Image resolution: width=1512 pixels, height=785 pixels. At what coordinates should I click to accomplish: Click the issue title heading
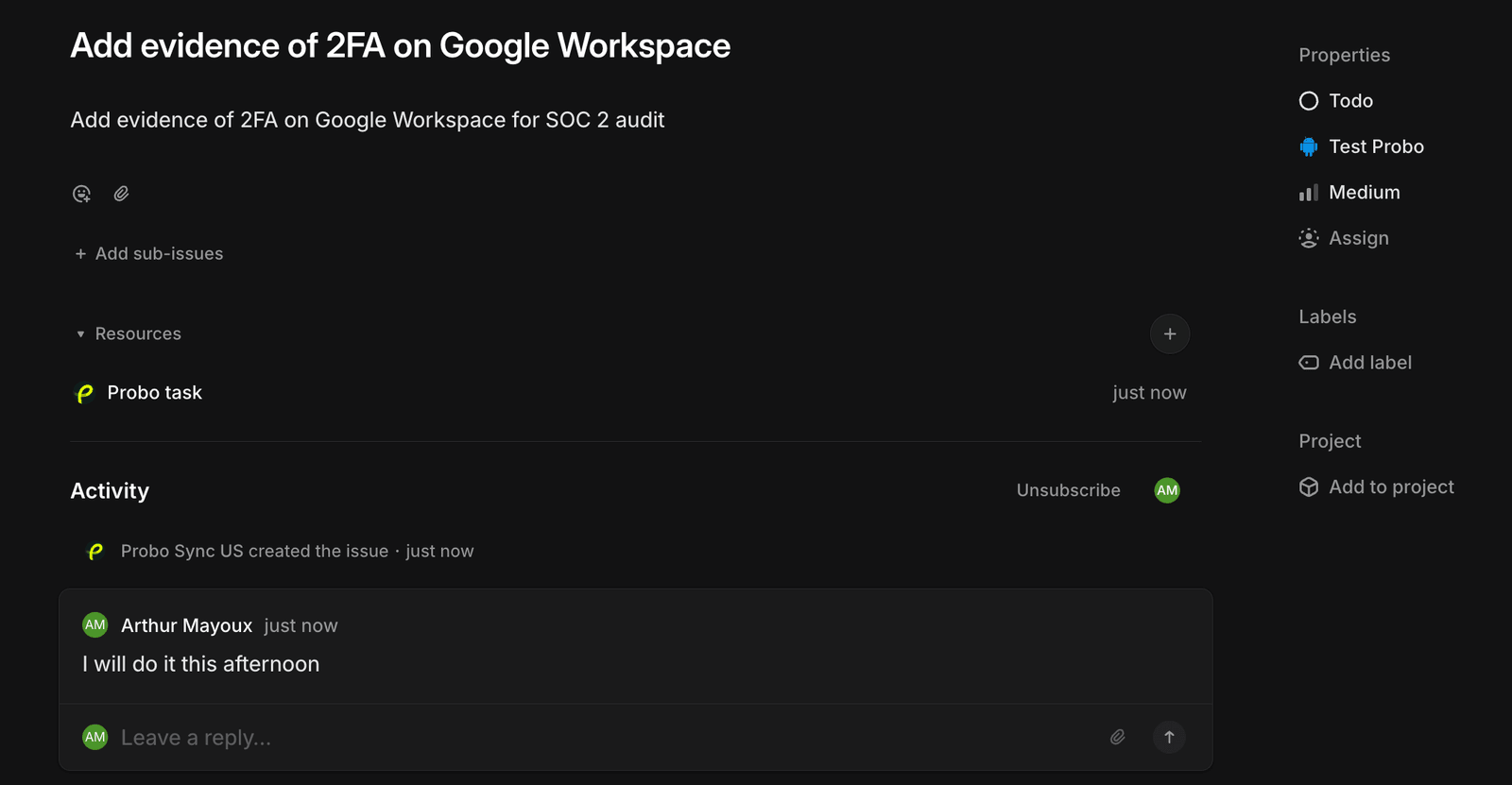click(401, 45)
